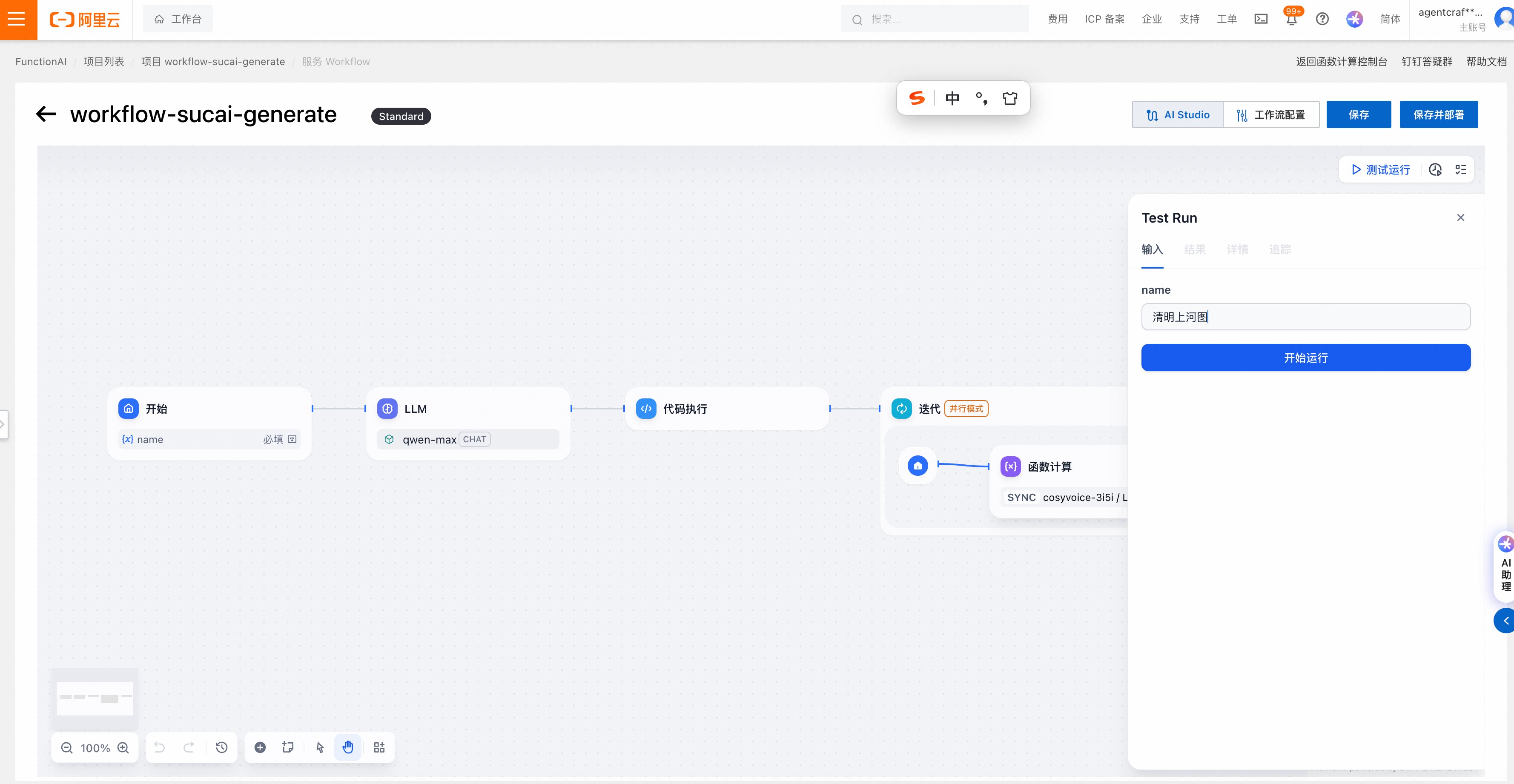The height and width of the screenshot is (784, 1514).
Task: Open the version history clock icon
Action: coord(221,747)
